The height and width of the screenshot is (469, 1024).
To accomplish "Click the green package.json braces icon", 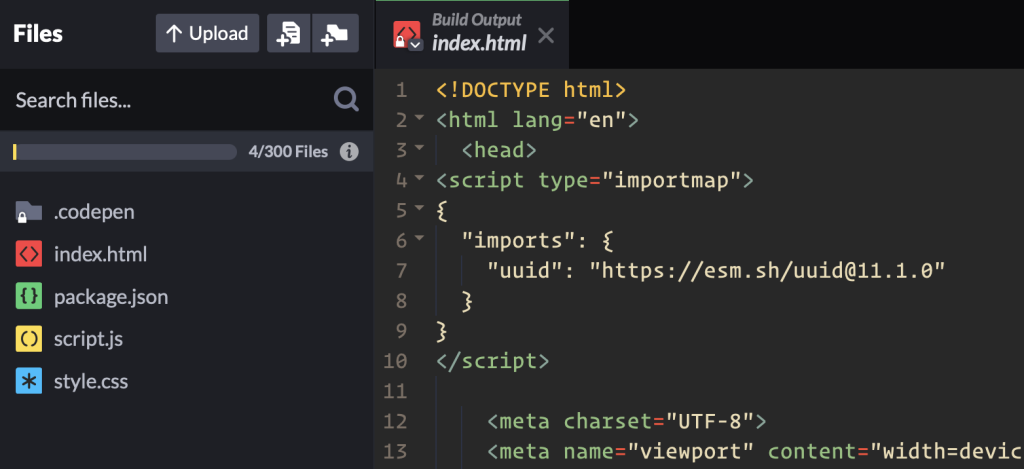I will [29, 297].
